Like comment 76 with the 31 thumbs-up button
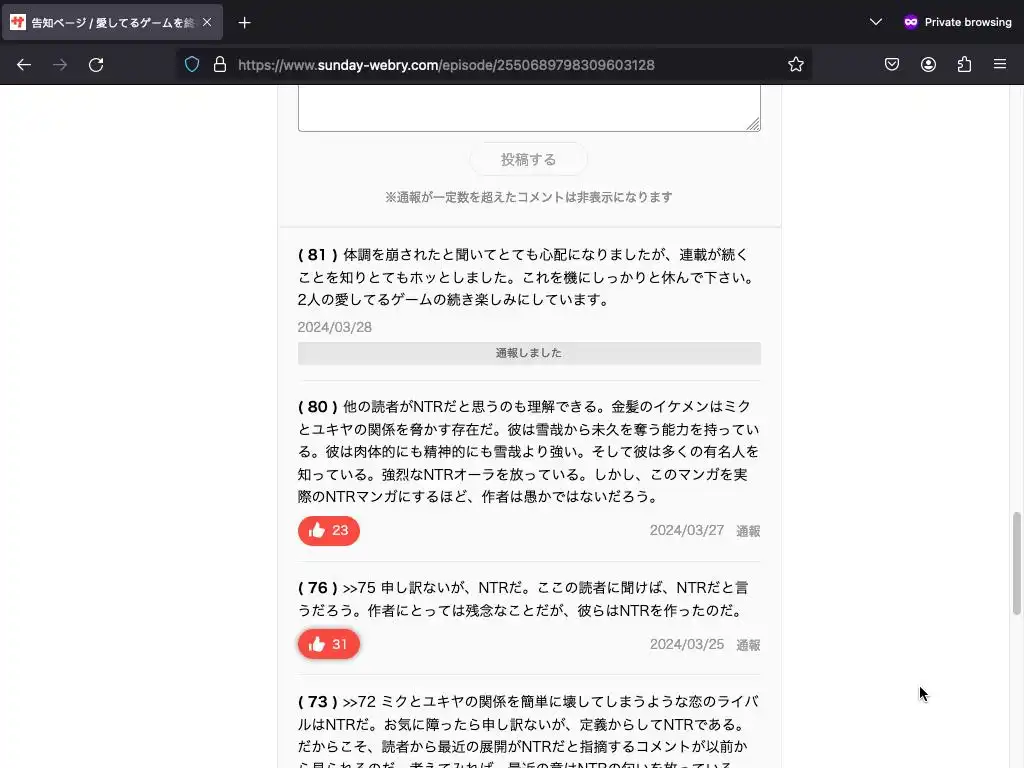 click(328, 645)
